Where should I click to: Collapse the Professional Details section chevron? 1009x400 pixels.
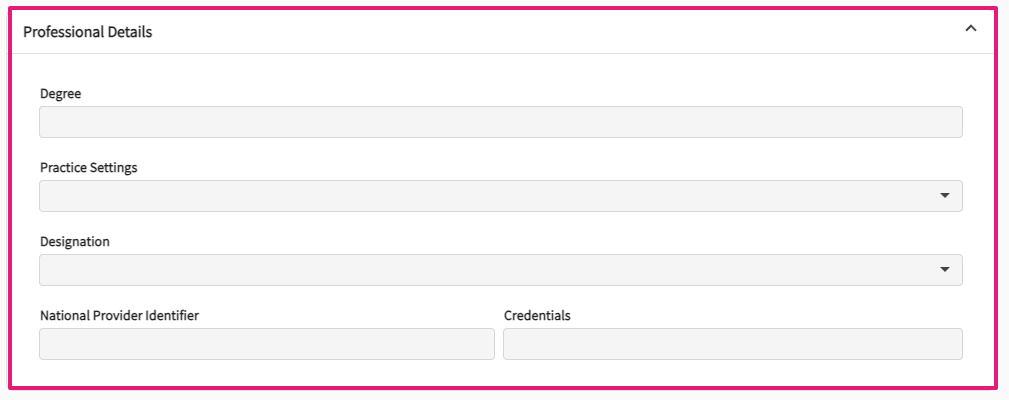pyautogui.click(x=970, y=30)
